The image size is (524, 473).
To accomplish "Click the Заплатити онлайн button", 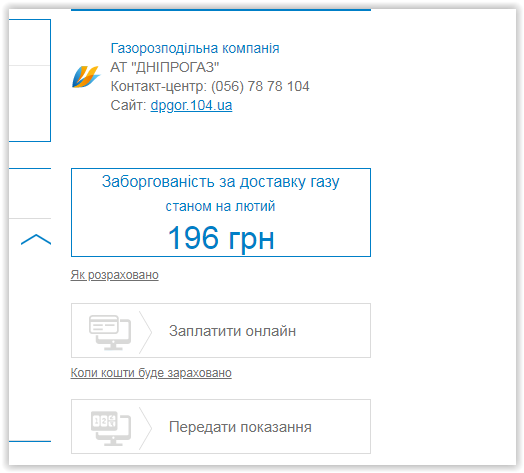I will 221,331.
